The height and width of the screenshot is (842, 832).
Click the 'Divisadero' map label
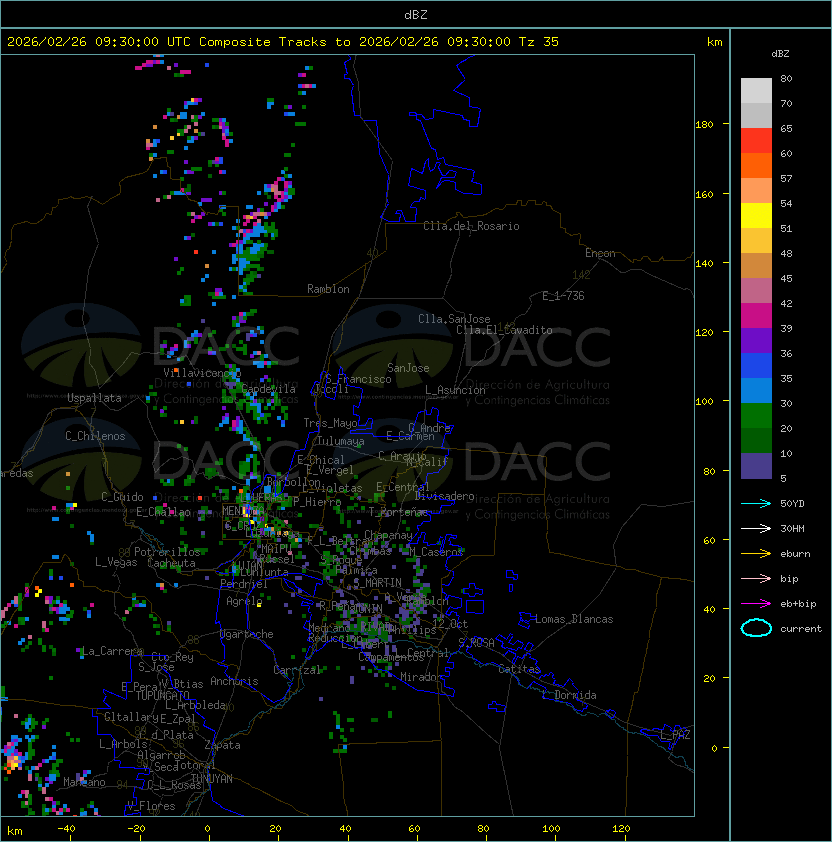[444, 496]
